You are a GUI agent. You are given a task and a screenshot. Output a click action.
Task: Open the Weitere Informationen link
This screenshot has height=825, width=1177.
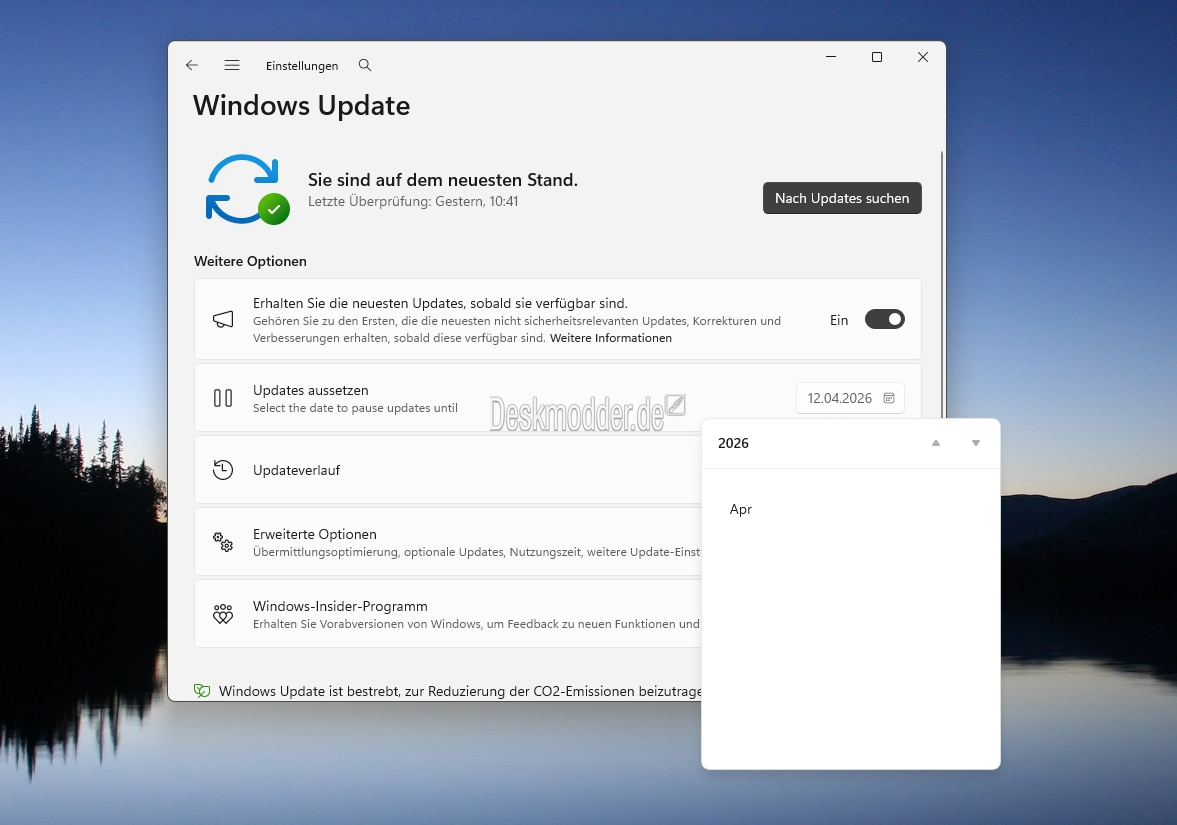click(x=611, y=338)
